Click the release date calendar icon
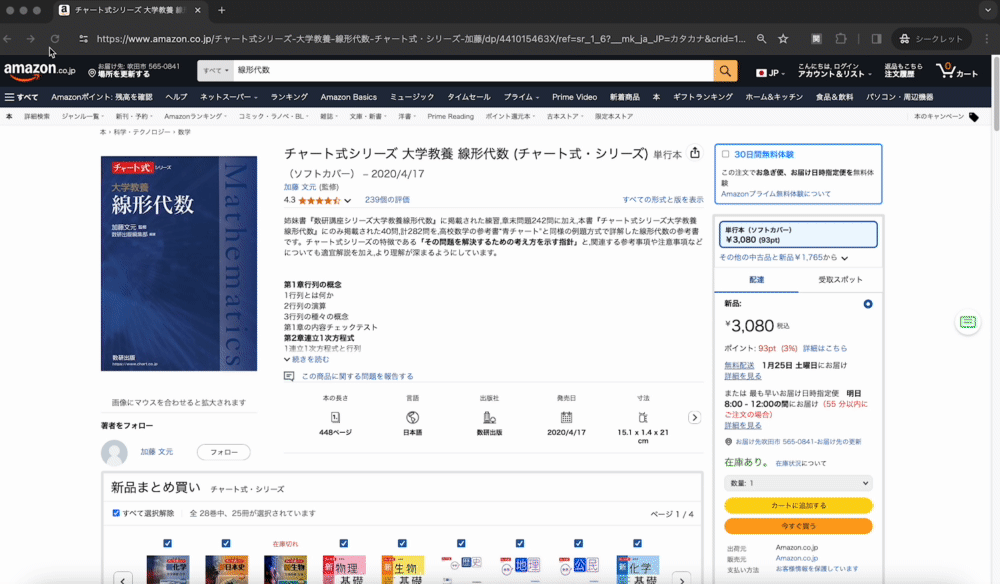 (566, 418)
